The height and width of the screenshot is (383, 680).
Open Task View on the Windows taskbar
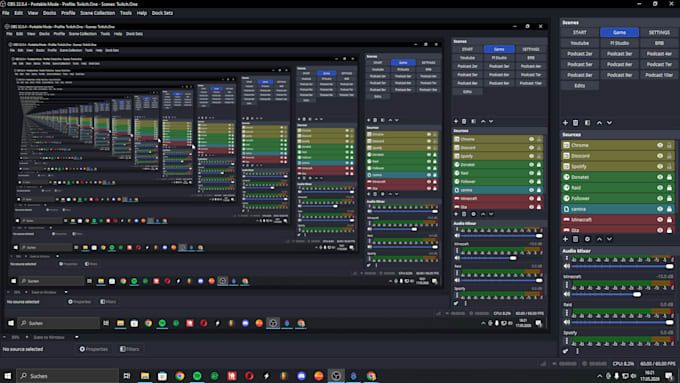click(127, 376)
